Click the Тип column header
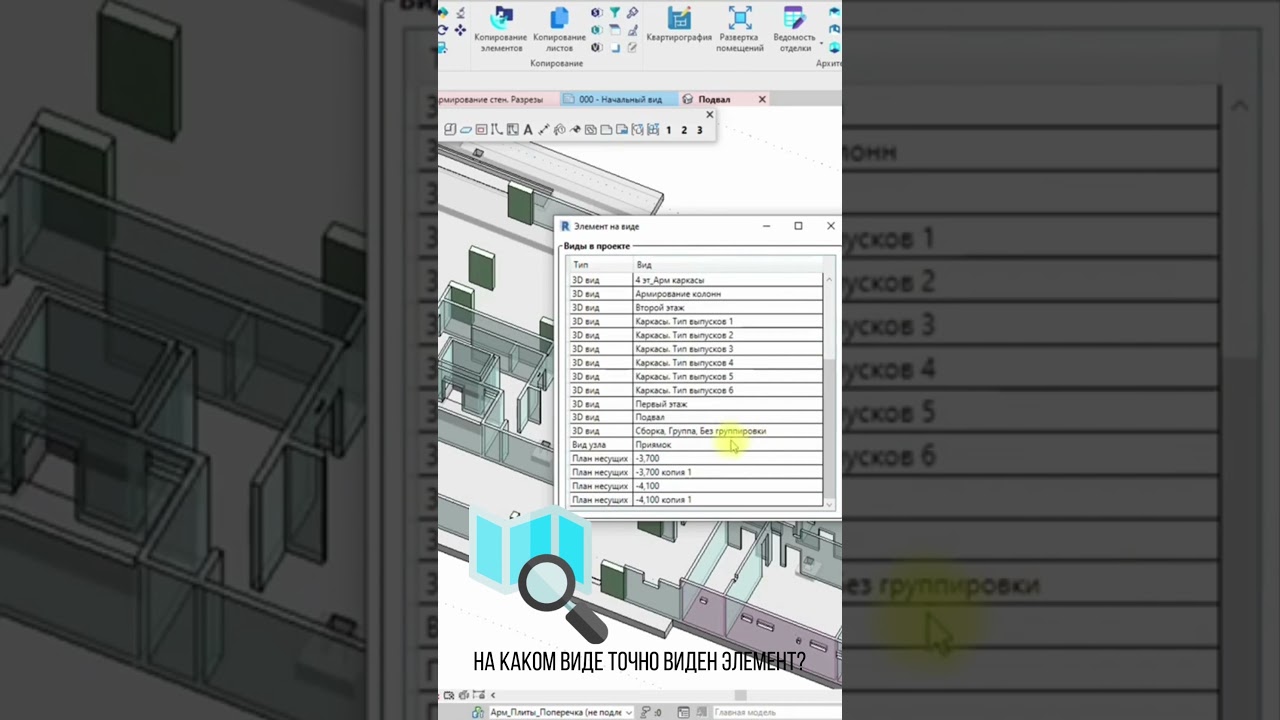Screen dimensions: 1280x720 [601, 265]
